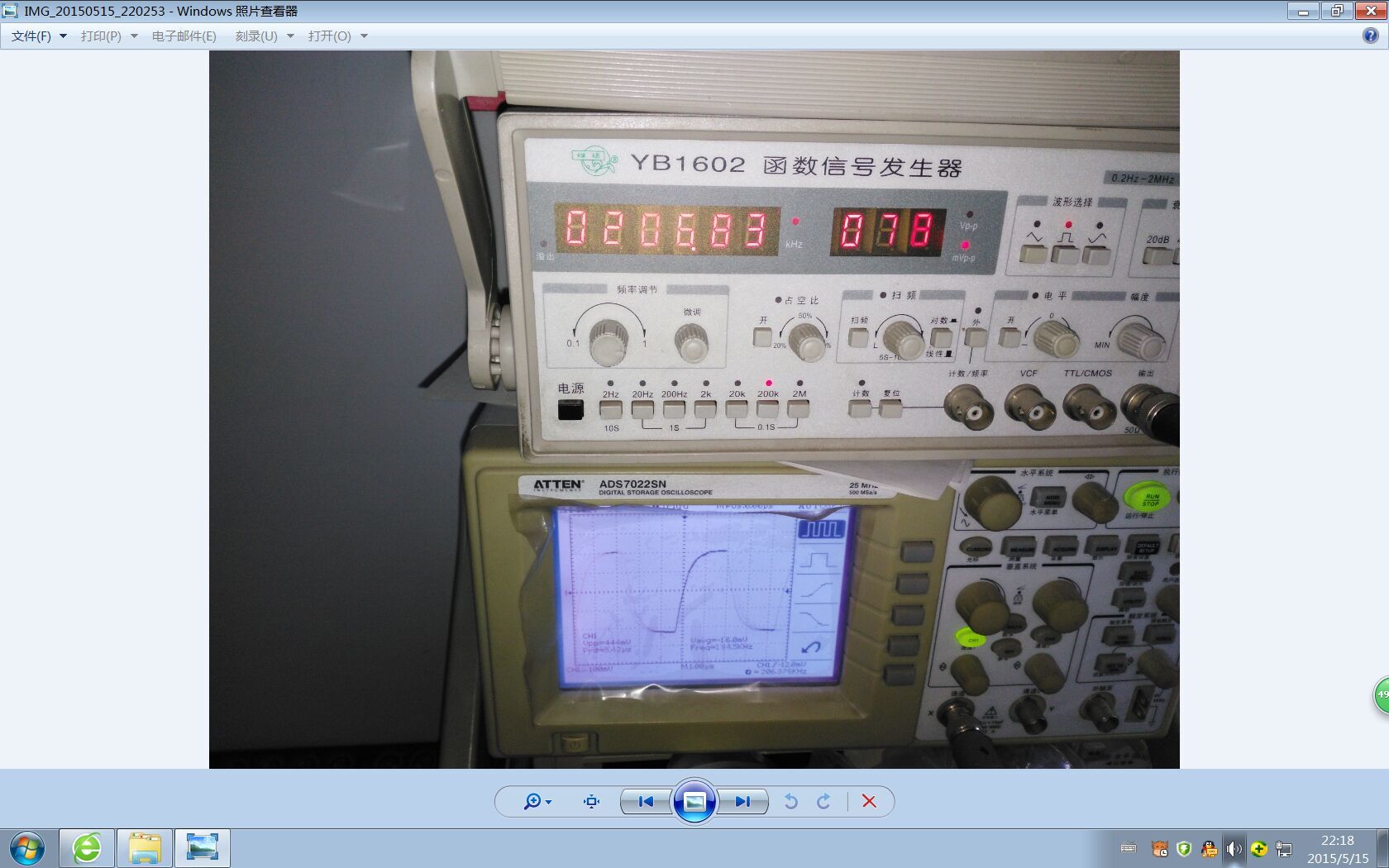The width and height of the screenshot is (1389, 868).
Task: Expand the dropdown arrow beside 文件(F)
Action: 63,36
